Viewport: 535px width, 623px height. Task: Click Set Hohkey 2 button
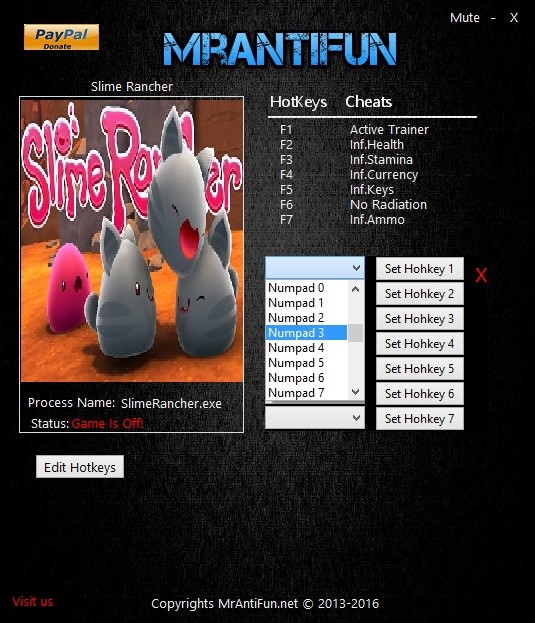click(x=419, y=294)
